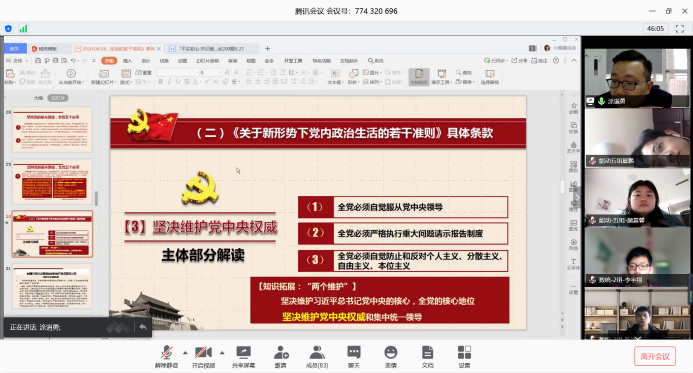
Task: Click the red Leave Meeting button
Action: (x=655, y=356)
